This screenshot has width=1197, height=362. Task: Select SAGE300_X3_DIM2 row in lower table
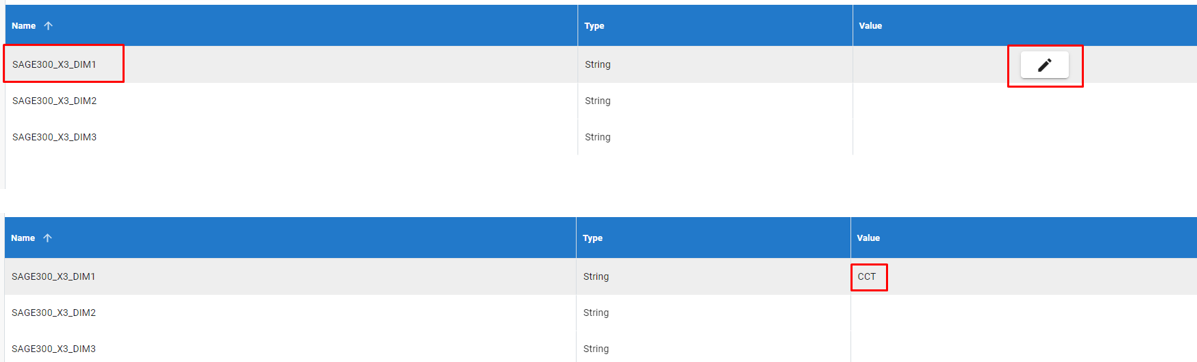(x=598, y=312)
